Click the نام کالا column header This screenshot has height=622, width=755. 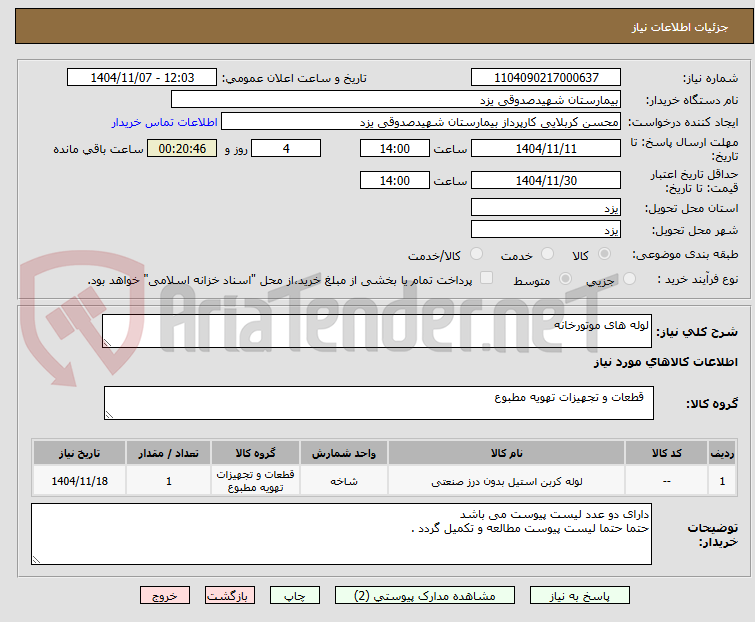[507, 453]
